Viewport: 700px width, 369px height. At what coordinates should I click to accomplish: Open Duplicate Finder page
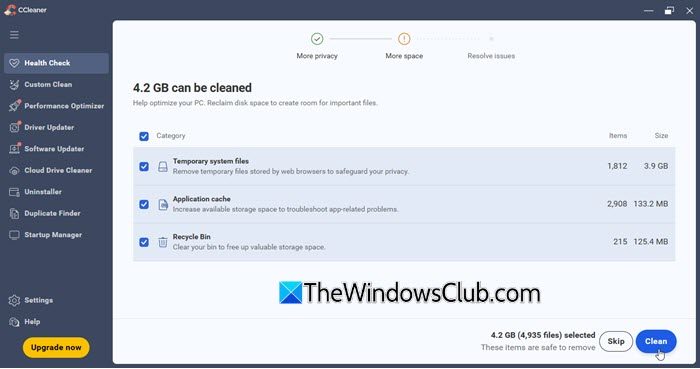point(56,213)
